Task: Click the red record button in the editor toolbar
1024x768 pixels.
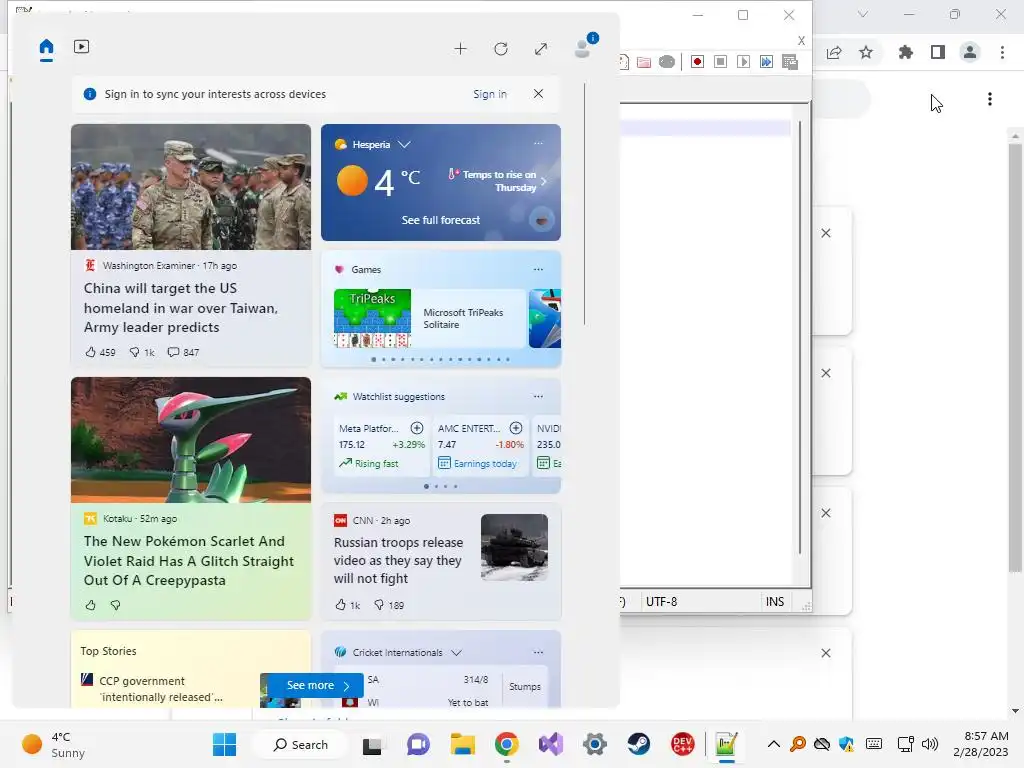Action: pyautogui.click(x=697, y=61)
